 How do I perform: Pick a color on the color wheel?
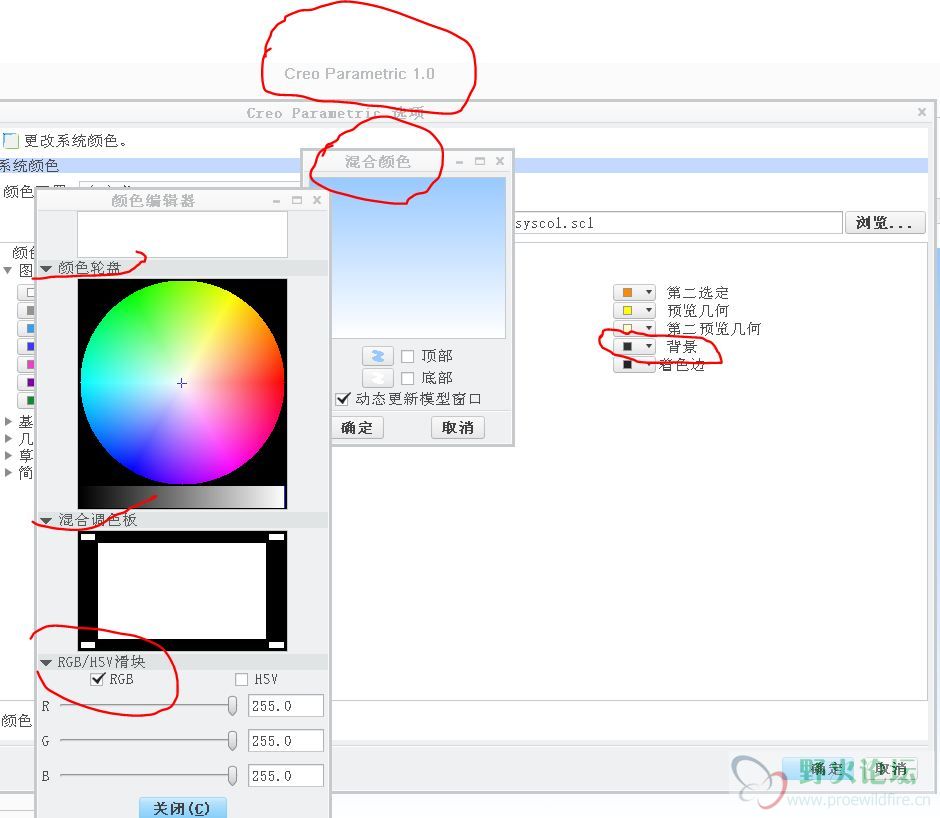[x=182, y=383]
